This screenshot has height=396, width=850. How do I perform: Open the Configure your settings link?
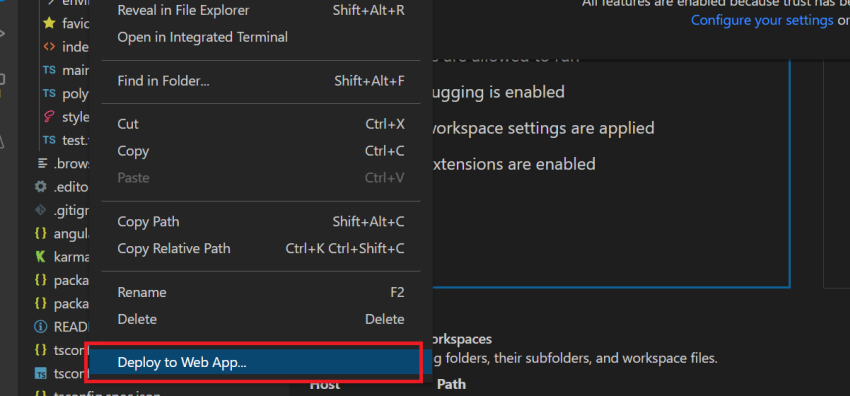pos(762,21)
